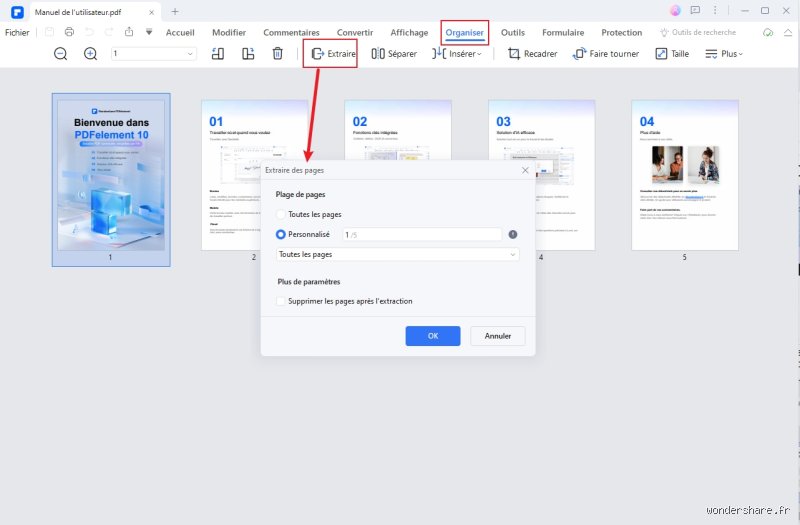The image size is (800, 525).
Task: Click the Taille page size tool
Action: point(672,54)
